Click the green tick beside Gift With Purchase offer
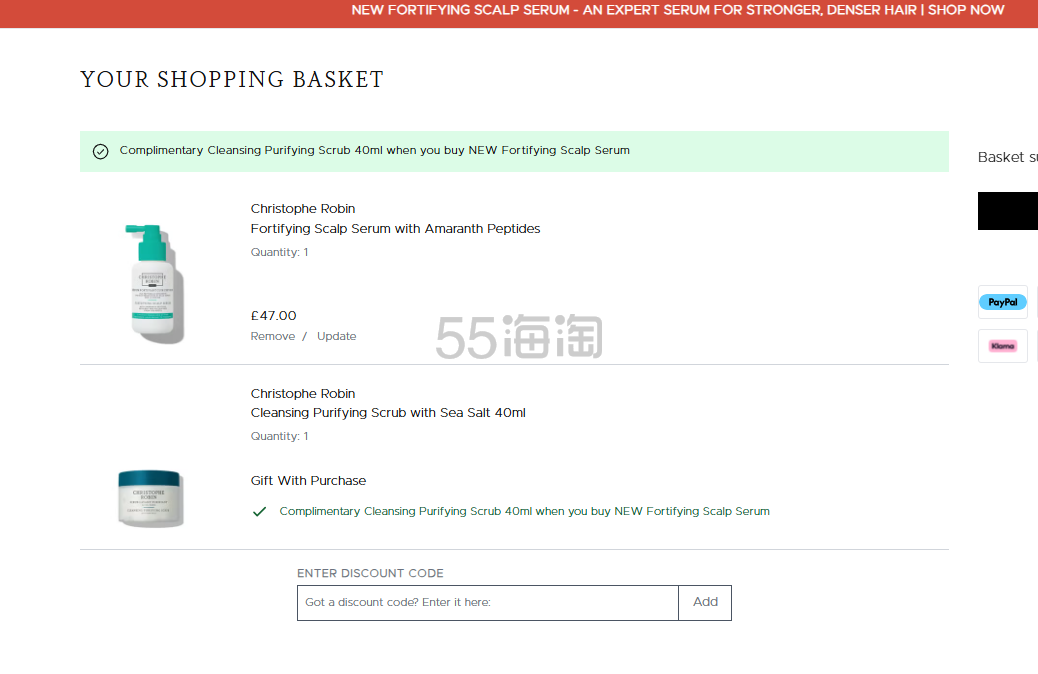 [260, 511]
